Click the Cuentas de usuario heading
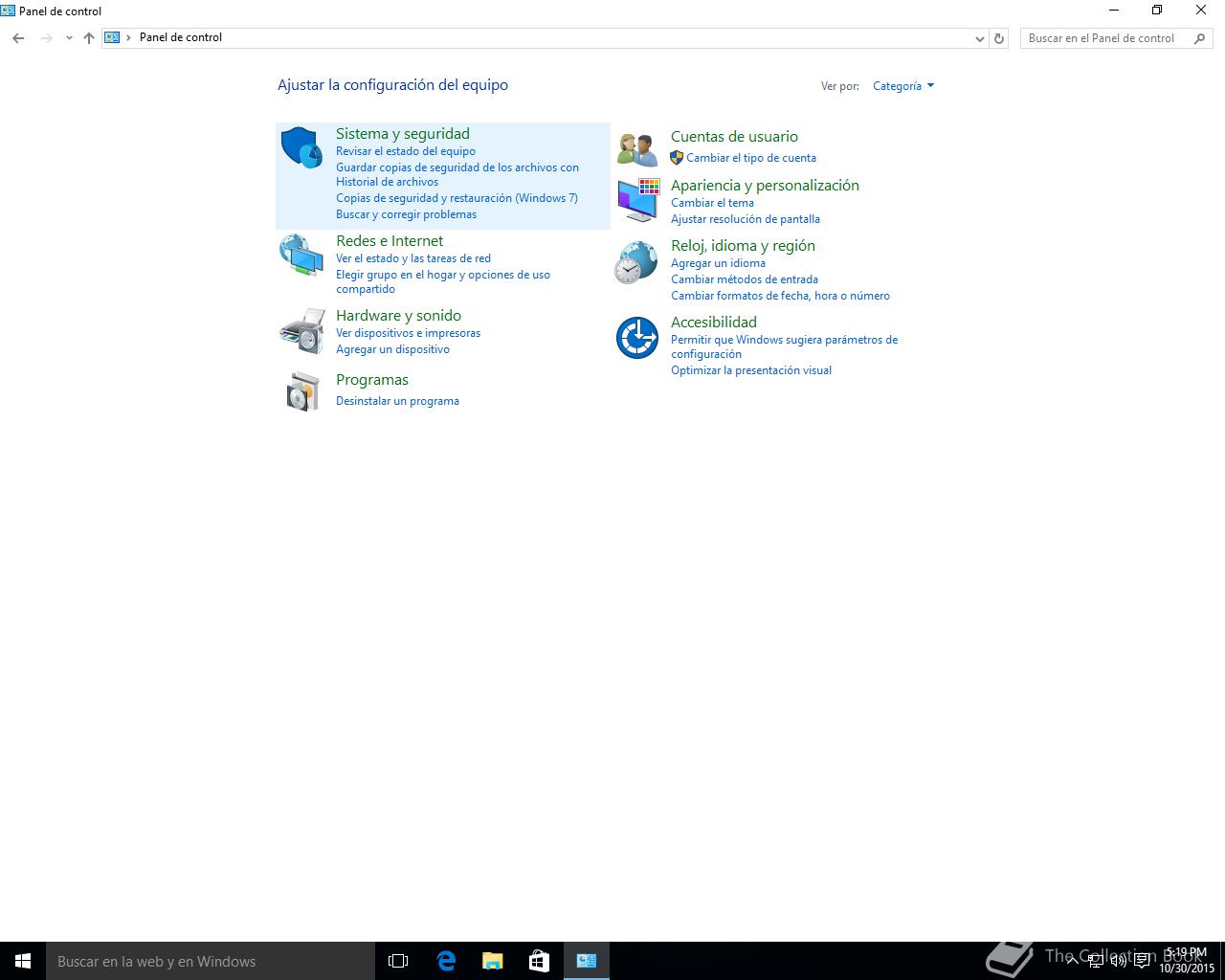This screenshot has width=1225, height=980. pos(734,137)
